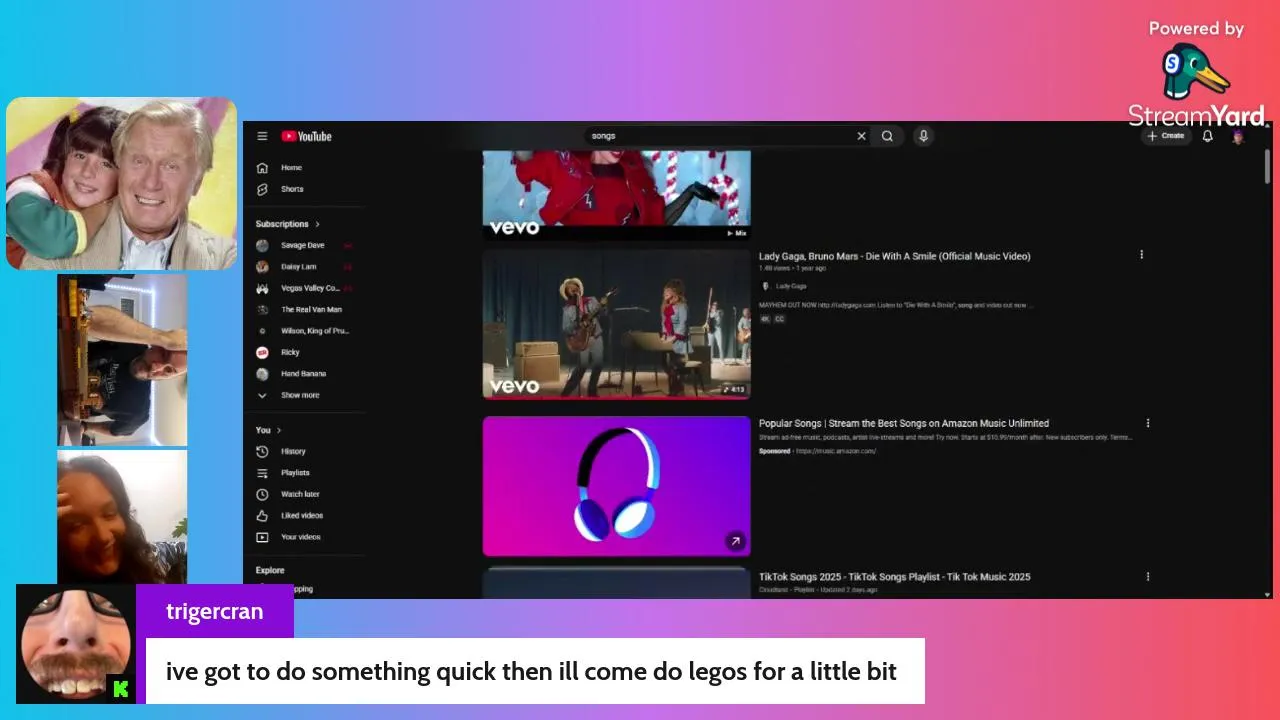
Task: Open the Savage Dave subscription channel
Action: [x=302, y=245]
